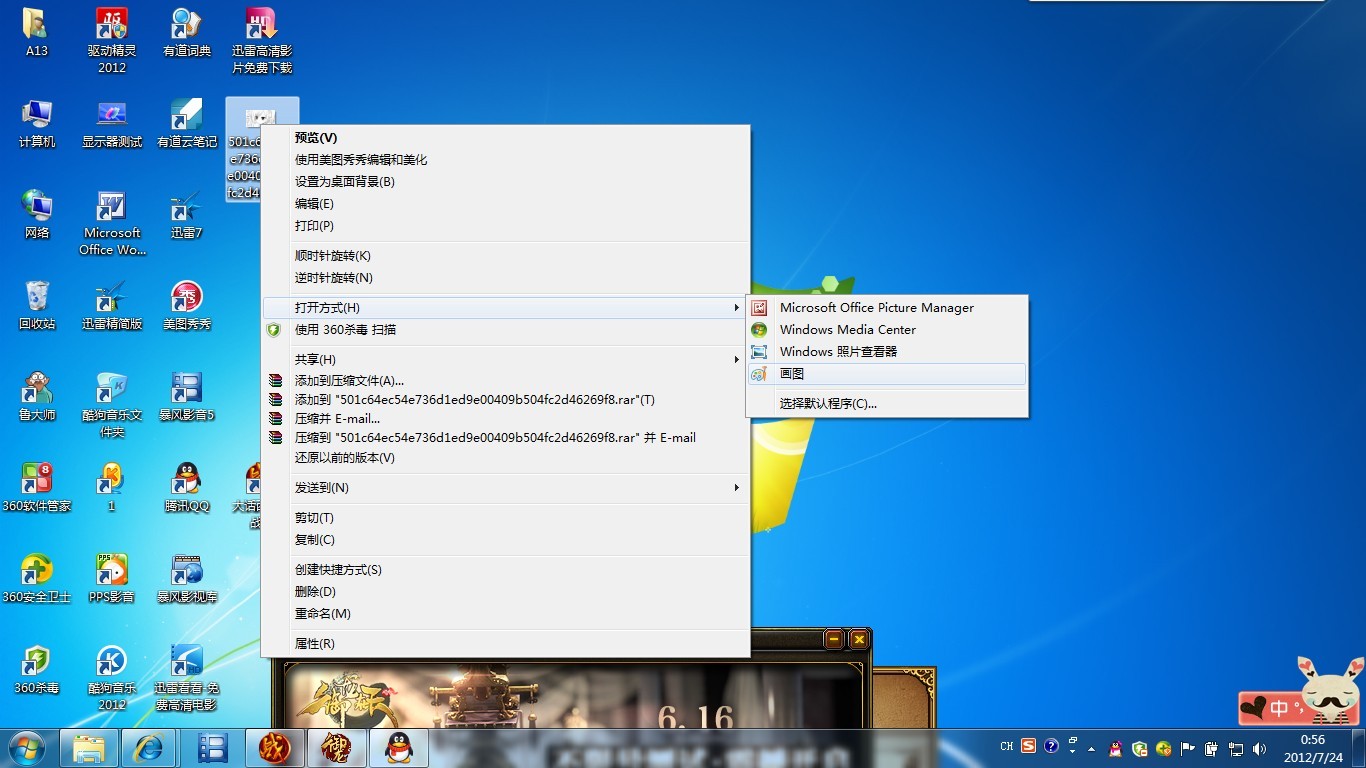Open 属性(R) from the context menu
1366x768 pixels.
(505, 643)
